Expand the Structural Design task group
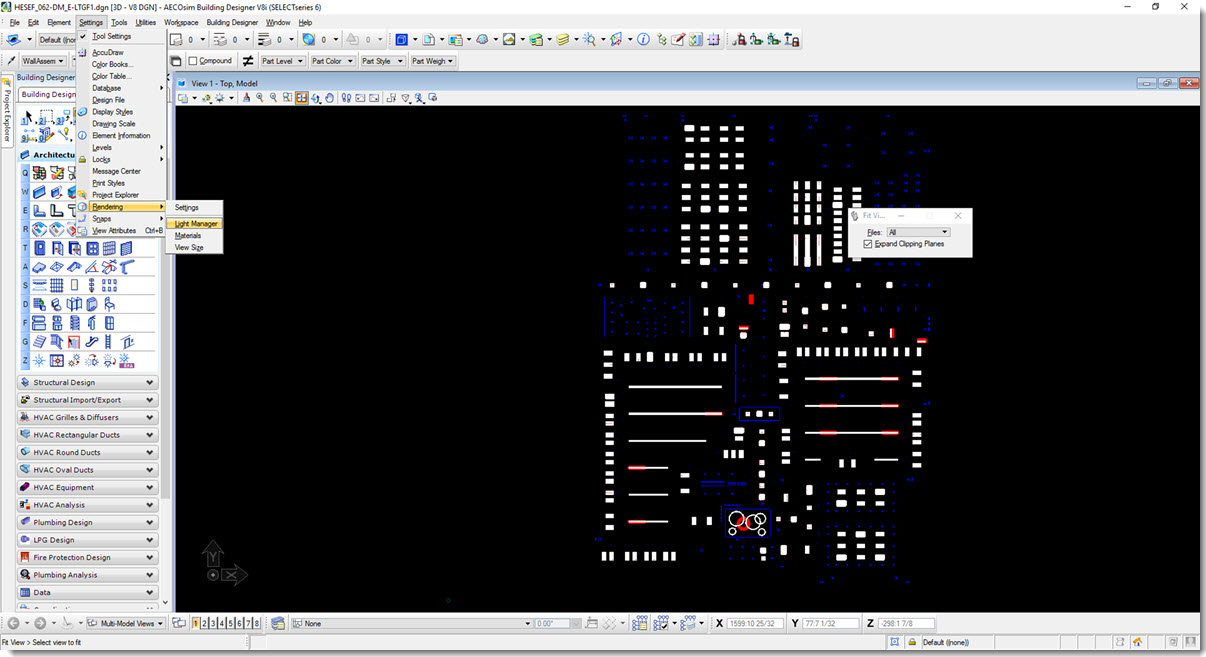The height and width of the screenshot is (657, 1206). point(88,382)
